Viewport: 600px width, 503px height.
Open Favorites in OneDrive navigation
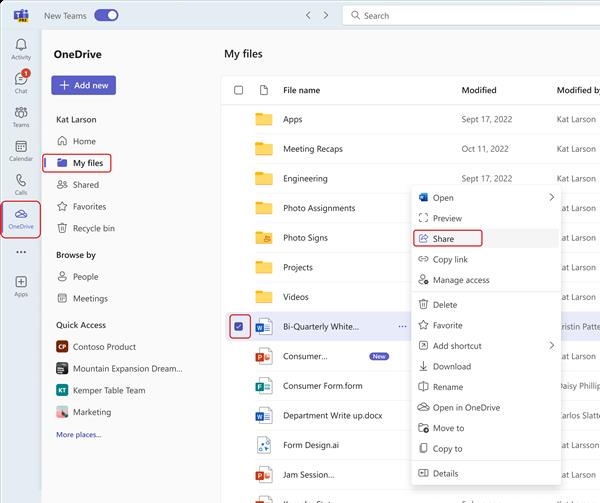pyautogui.click(x=82, y=207)
